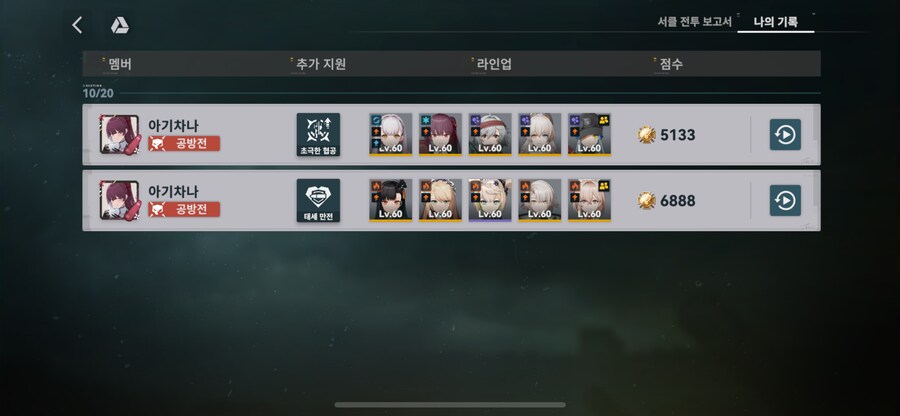Click the 공방전 tag in first row
The image size is (900, 416).
184,143
